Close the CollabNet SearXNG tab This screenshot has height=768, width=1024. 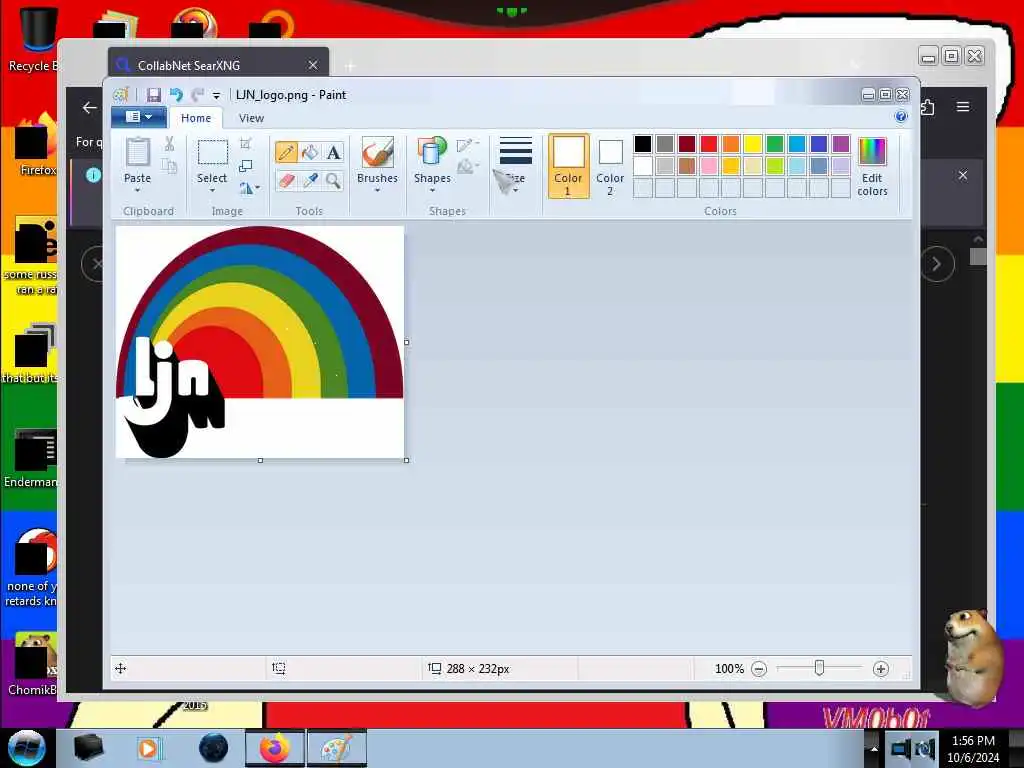[x=313, y=65]
